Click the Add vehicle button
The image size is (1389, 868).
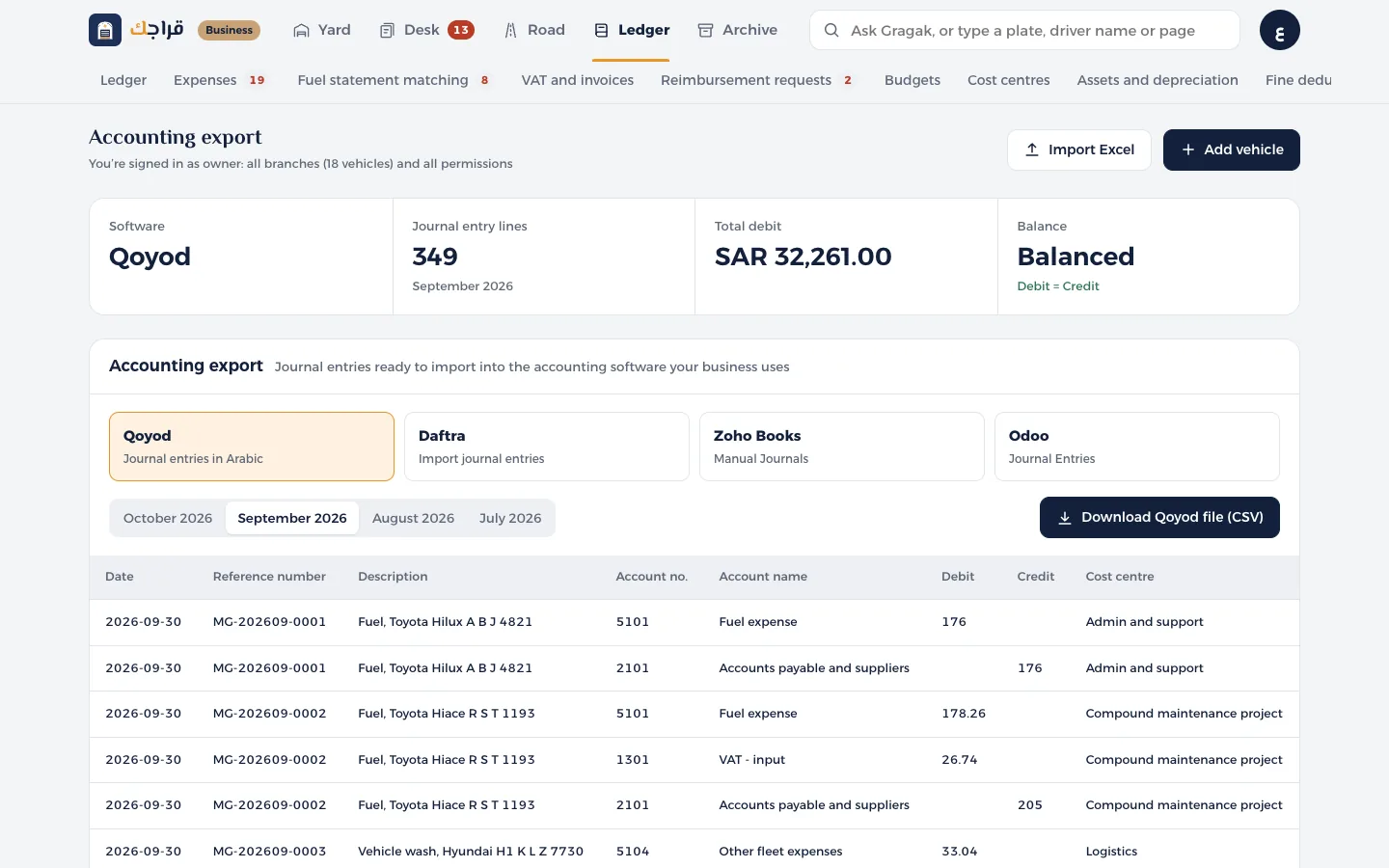pos(1232,149)
